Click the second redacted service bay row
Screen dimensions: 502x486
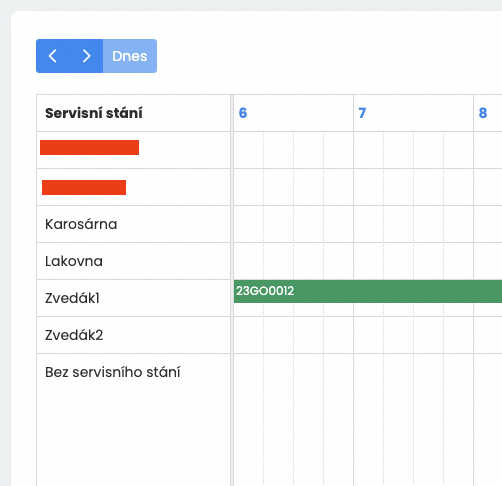133,187
